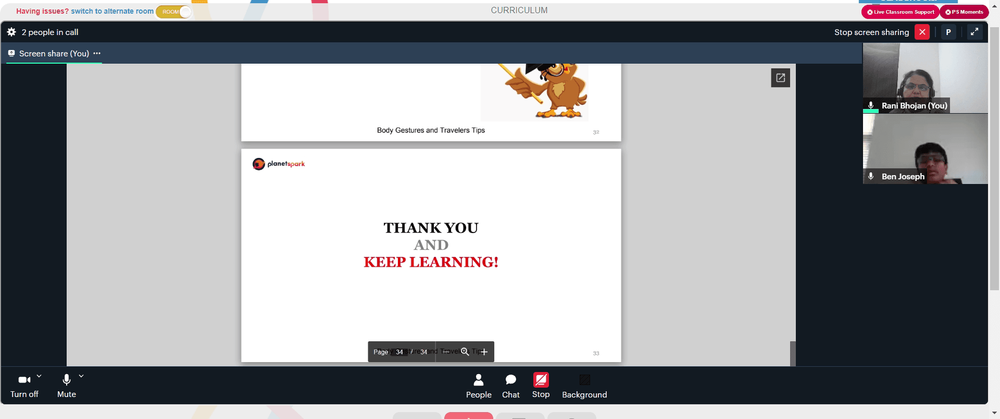Open the screen share three-dots menu
The height and width of the screenshot is (419, 1000).
click(97, 54)
